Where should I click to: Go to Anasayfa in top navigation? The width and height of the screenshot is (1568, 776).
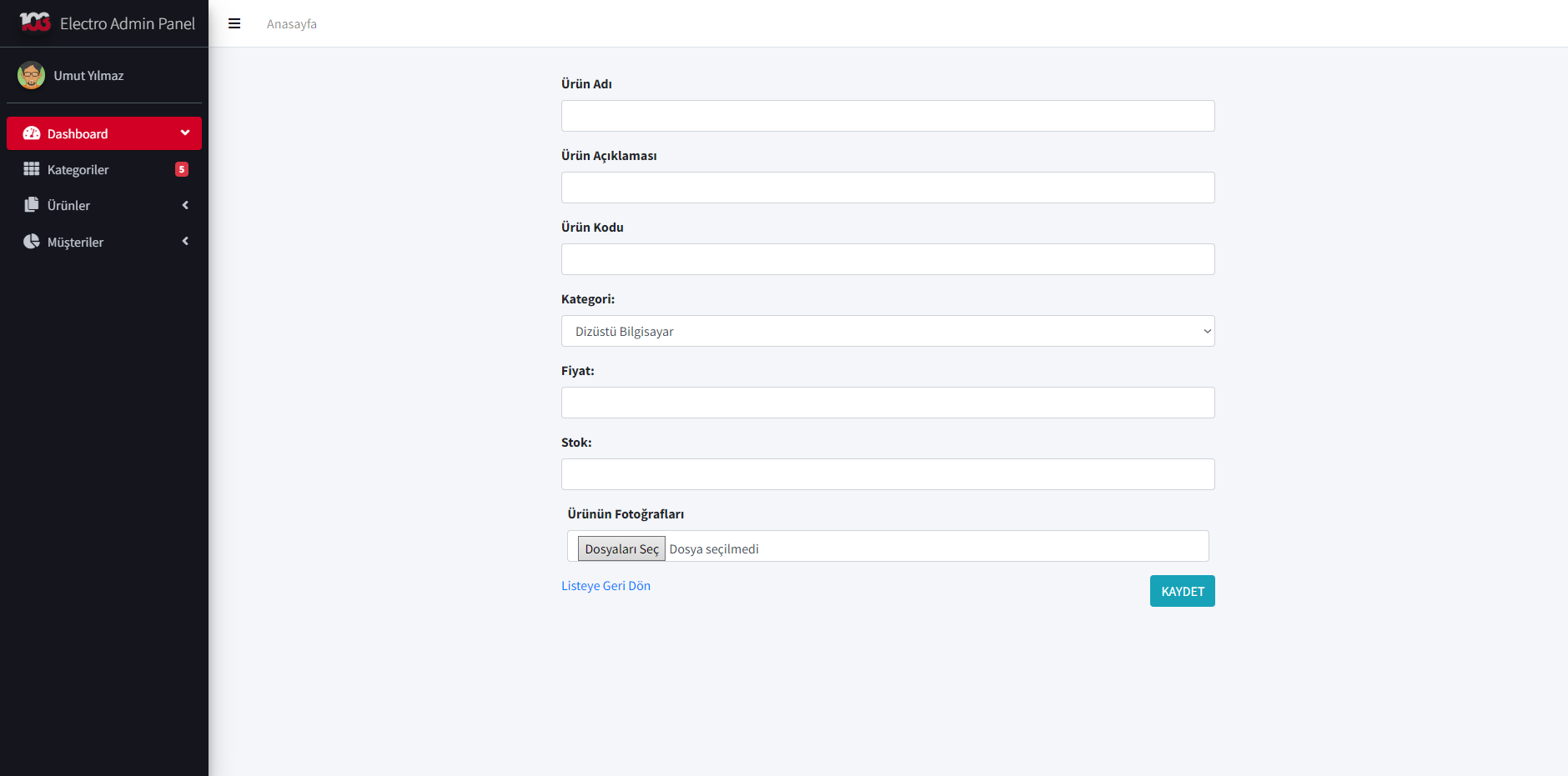click(292, 24)
